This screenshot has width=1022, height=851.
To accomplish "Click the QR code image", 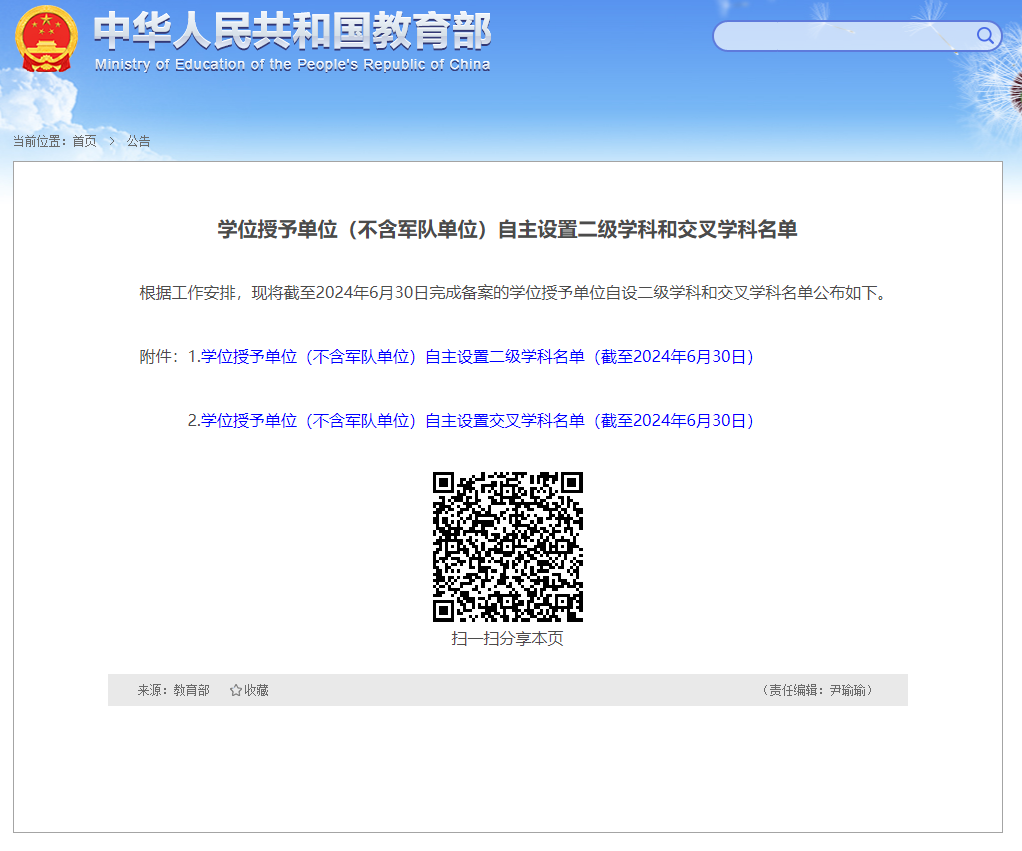I will point(507,546).
